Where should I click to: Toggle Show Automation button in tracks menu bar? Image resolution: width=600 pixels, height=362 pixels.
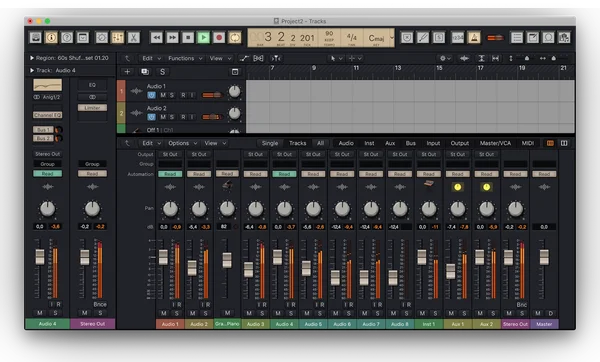coord(244,58)
